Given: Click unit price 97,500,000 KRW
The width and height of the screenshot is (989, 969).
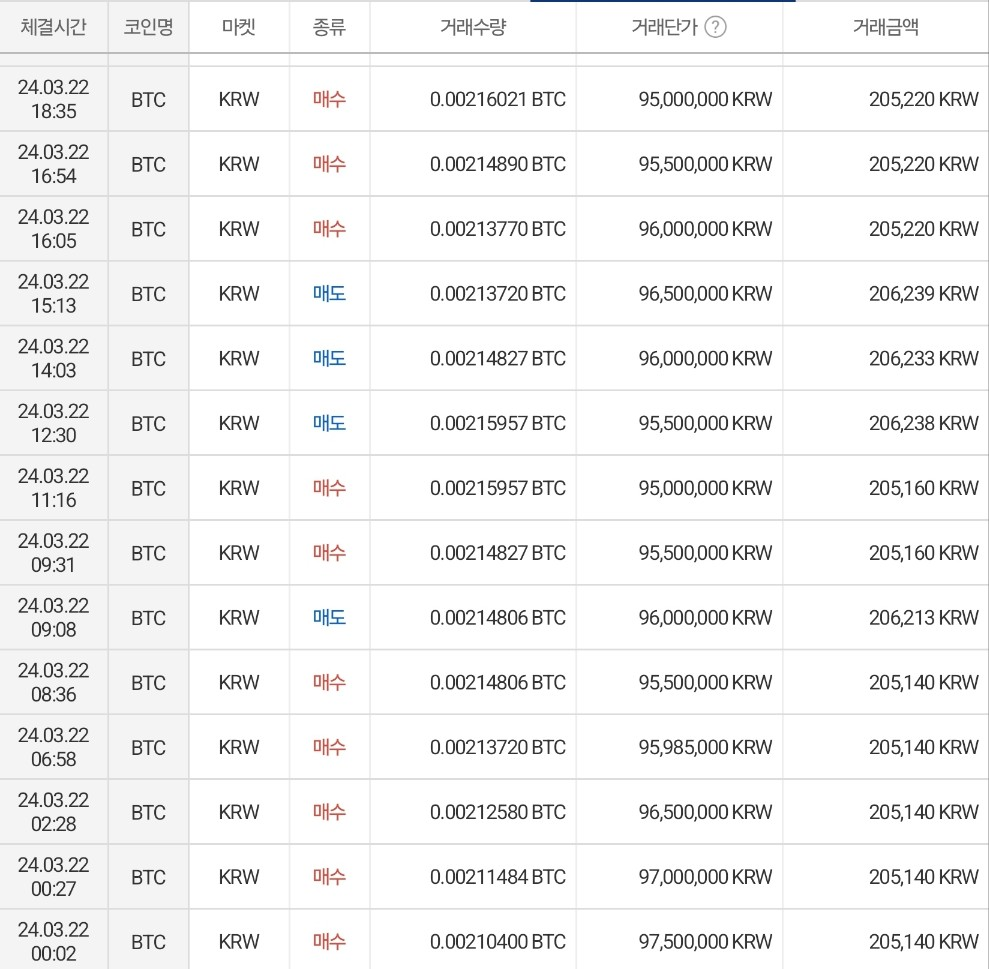Looking at the screenshot, I should (x=705, y=942).
